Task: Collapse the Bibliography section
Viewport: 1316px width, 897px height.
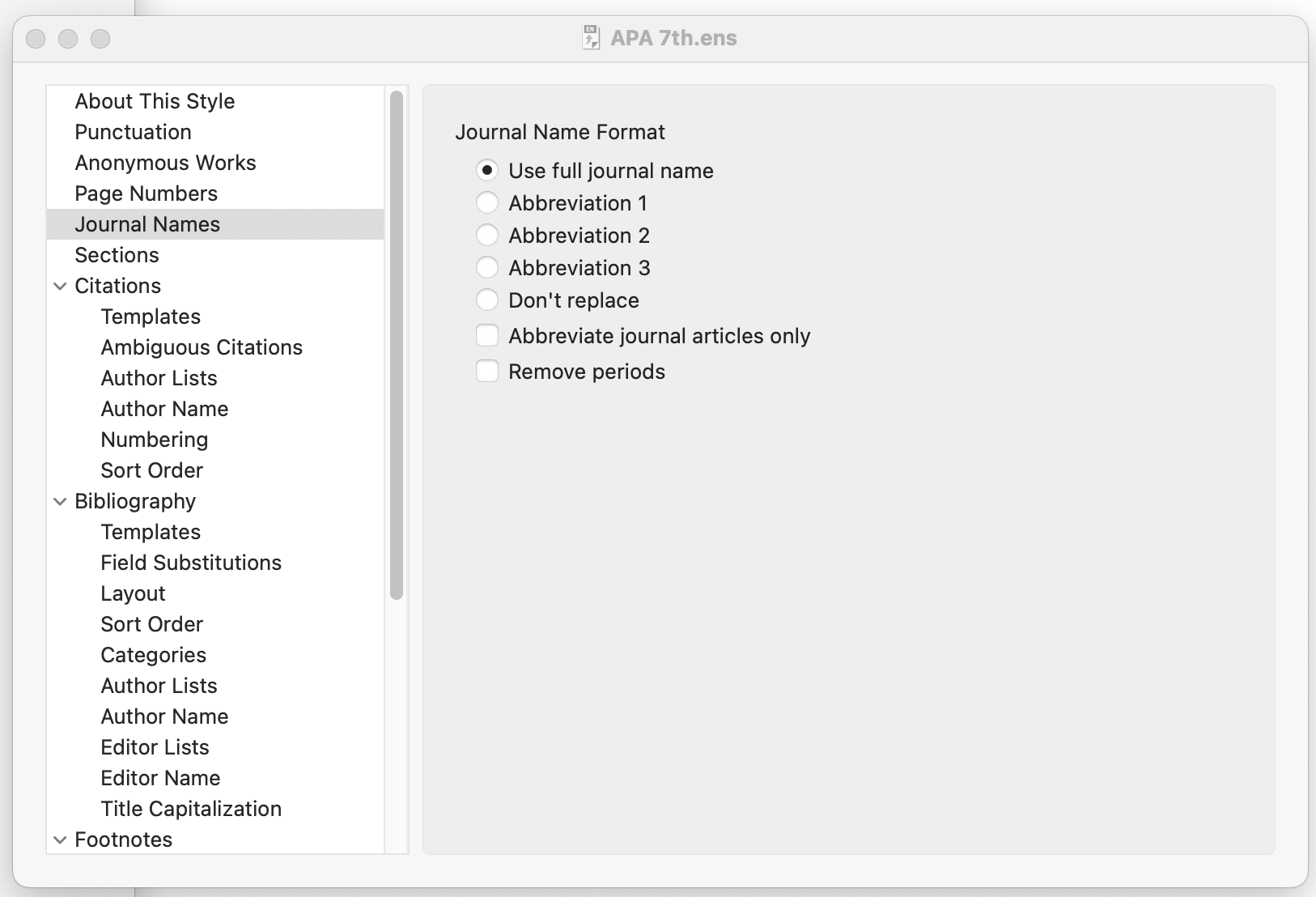Action: tap(60, 501)
